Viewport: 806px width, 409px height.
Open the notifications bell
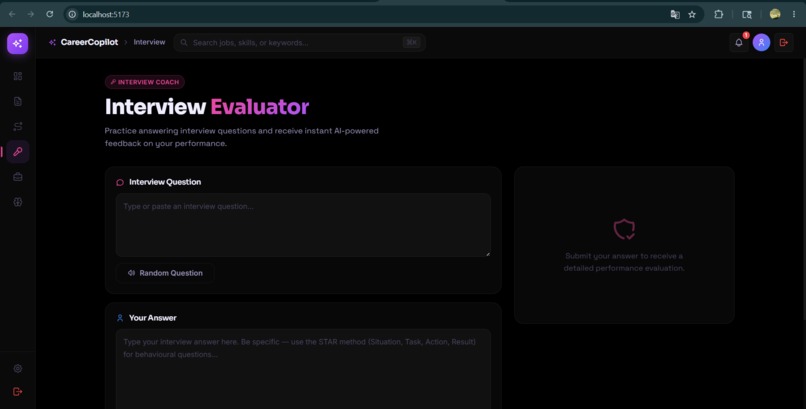(x=739, y=43)
